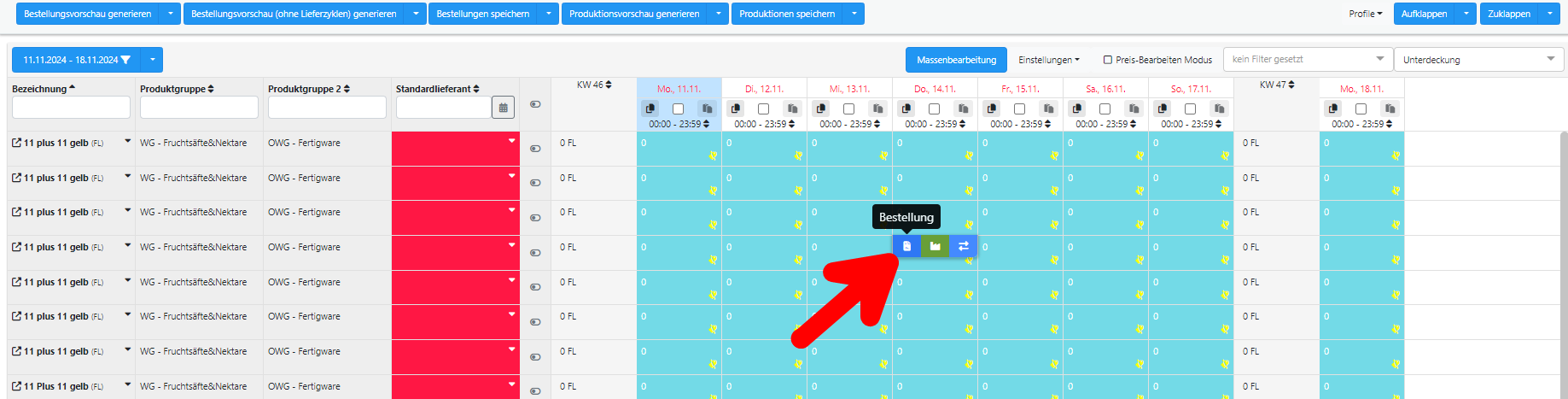1568x399 pixels.
Task: Tick the checkbox under Di., 12.11.
Action: click(x=763, y=109)
